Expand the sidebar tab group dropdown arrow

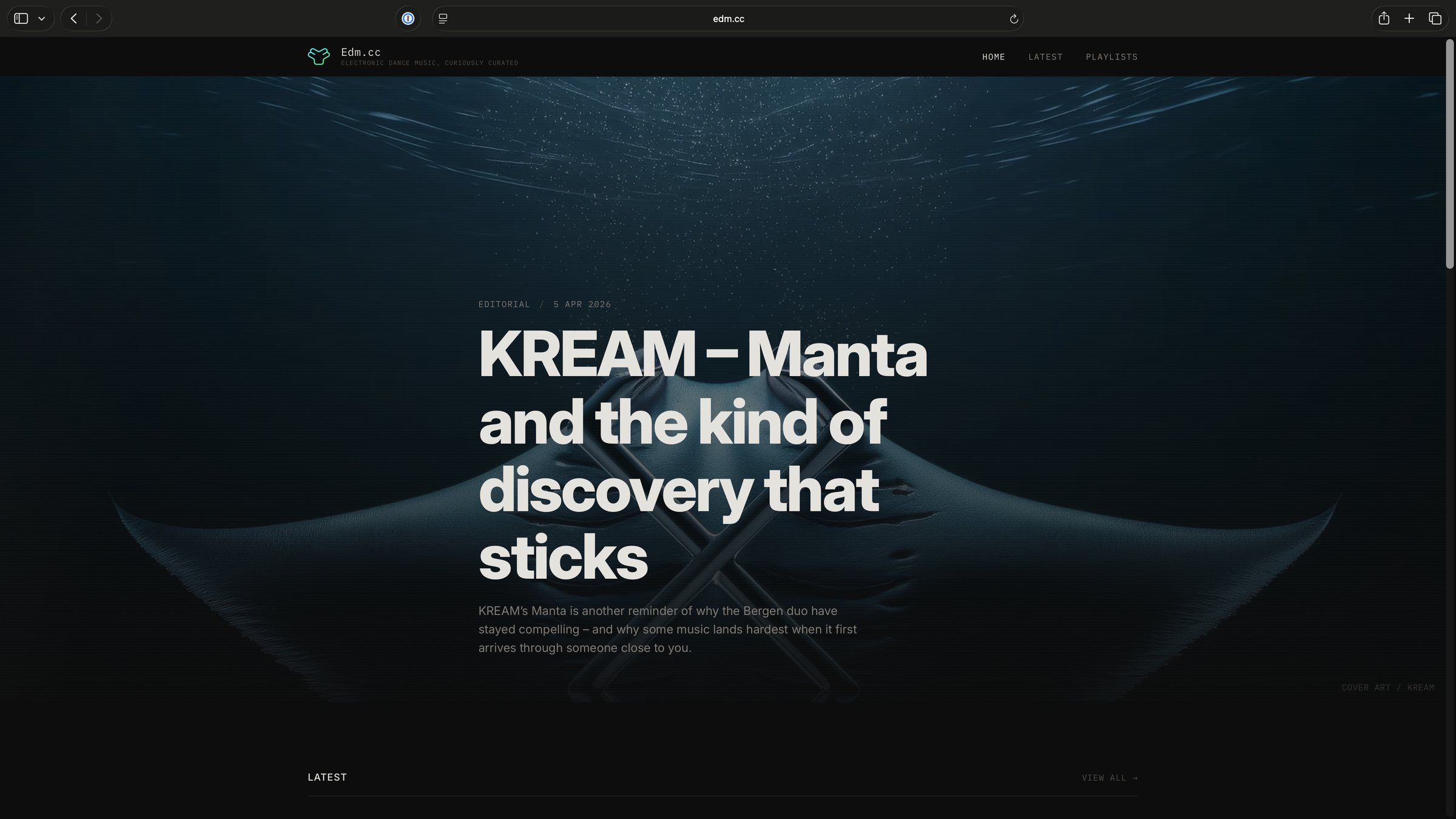point(42,19)
